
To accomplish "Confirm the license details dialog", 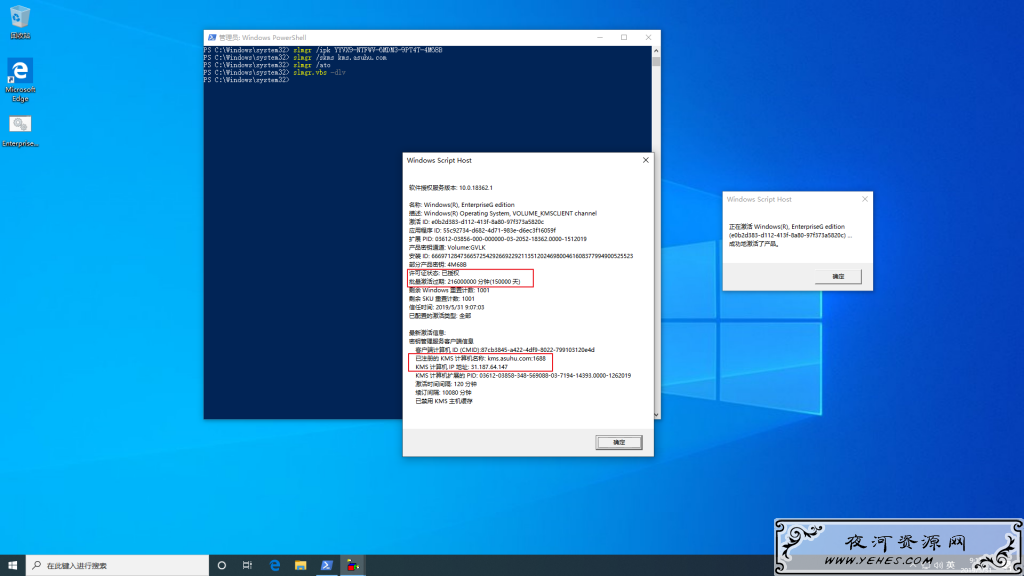I will click(618, 442).
